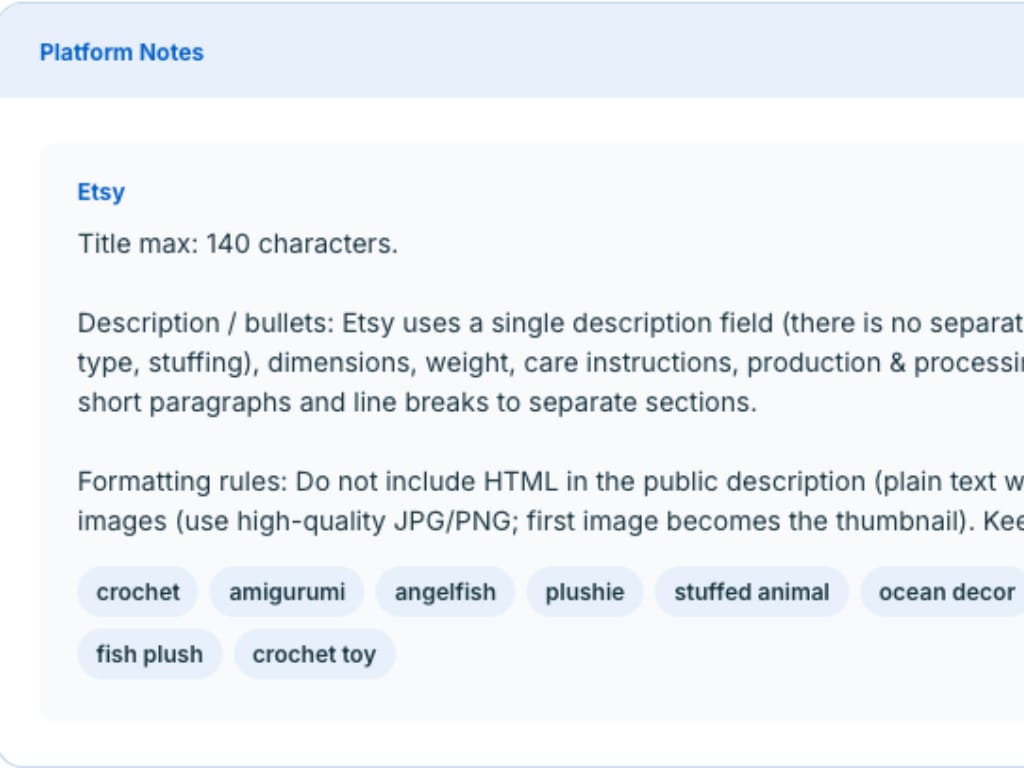Click the stuffed animal tag chip
The image size is (1024, 768).
pos(751,591)
